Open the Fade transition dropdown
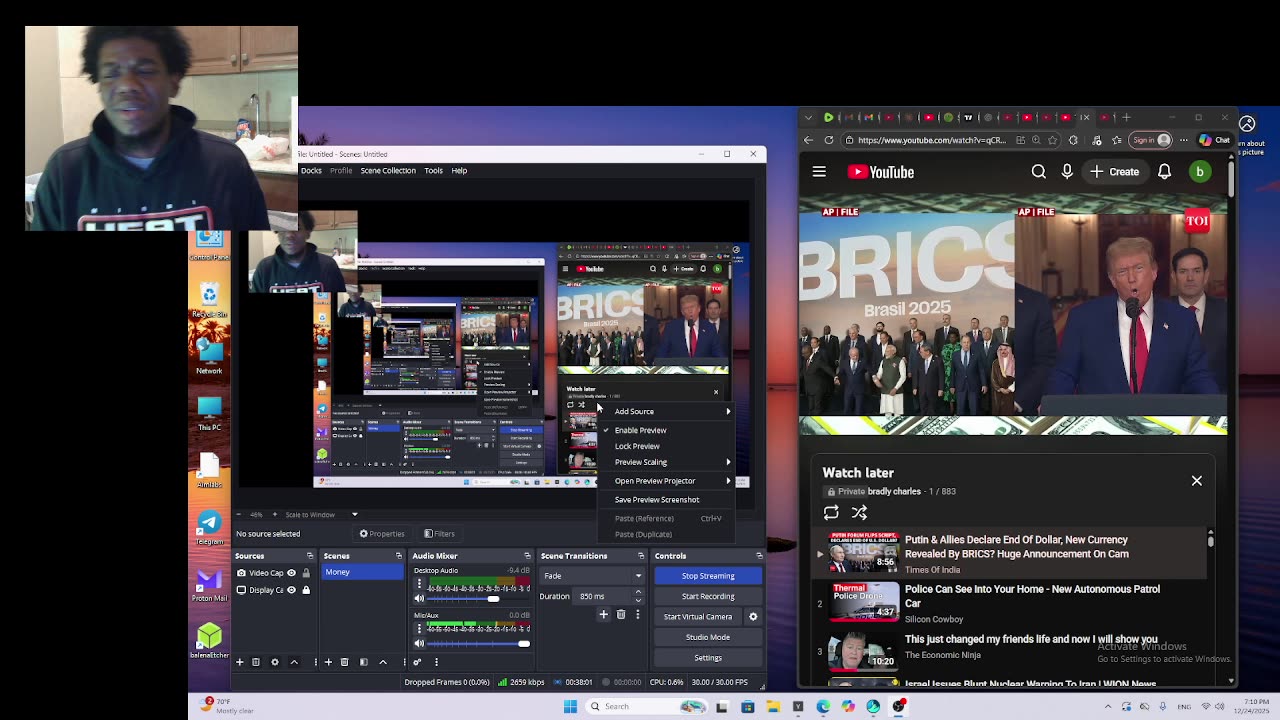Viewport: 1280px width, 720px height. tap(592, 576)
